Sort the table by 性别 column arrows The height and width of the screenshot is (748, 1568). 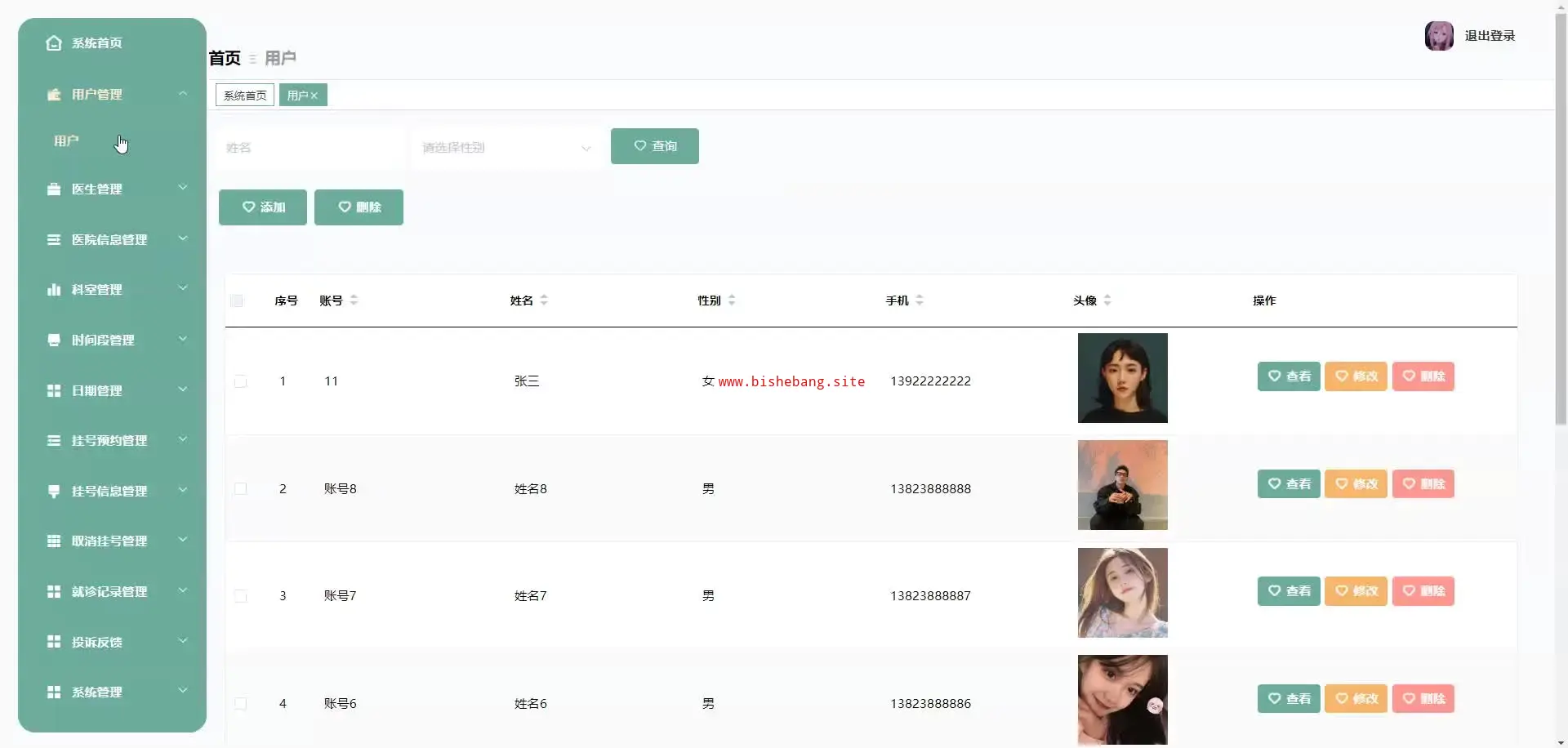click(732, 301)
